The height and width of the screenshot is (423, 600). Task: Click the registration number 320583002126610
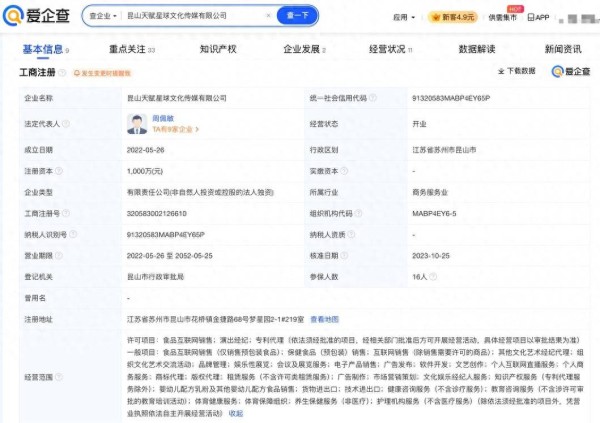pos(157,213)
